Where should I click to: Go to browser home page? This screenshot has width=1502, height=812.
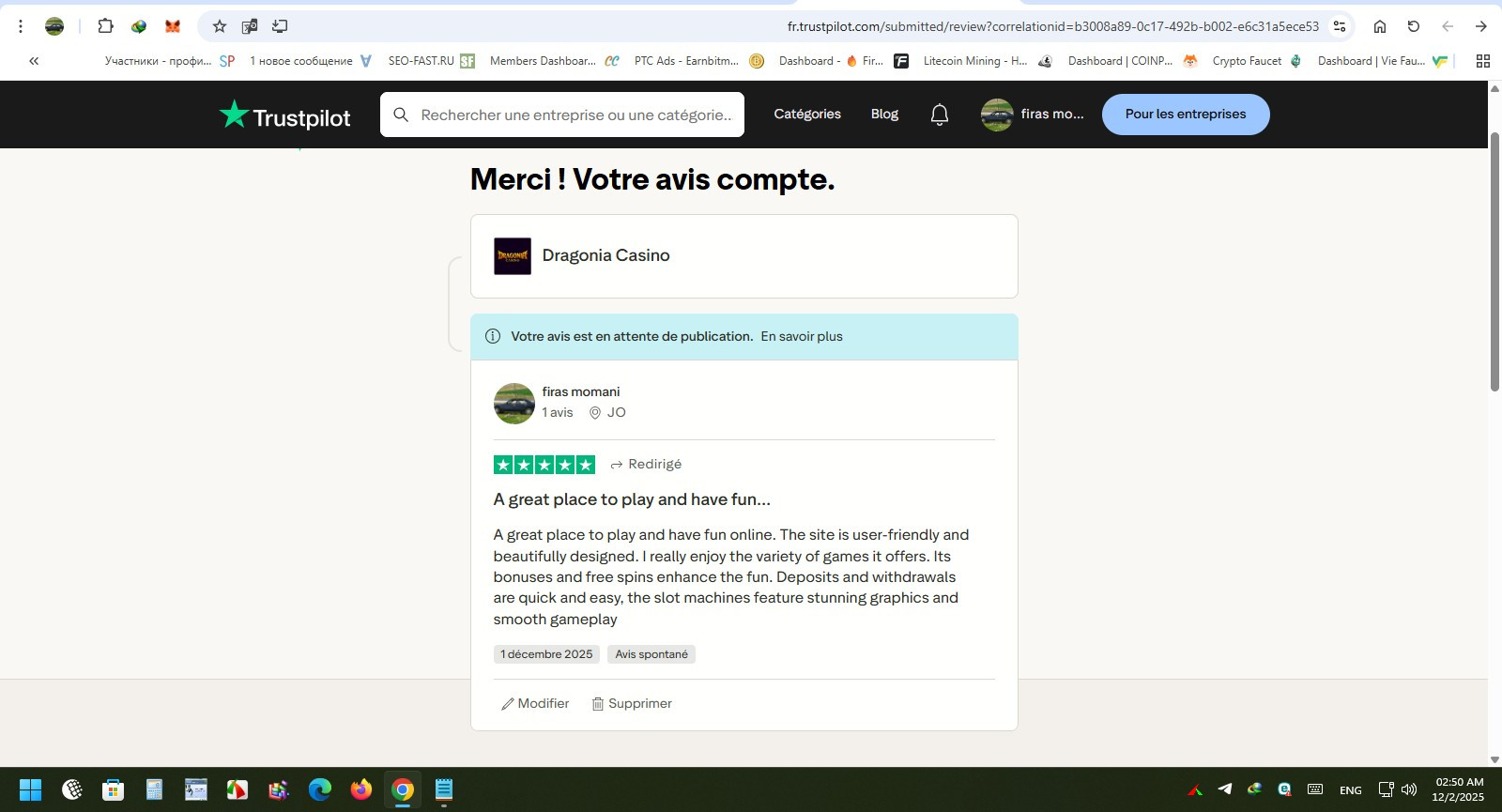pos(1380,26)
